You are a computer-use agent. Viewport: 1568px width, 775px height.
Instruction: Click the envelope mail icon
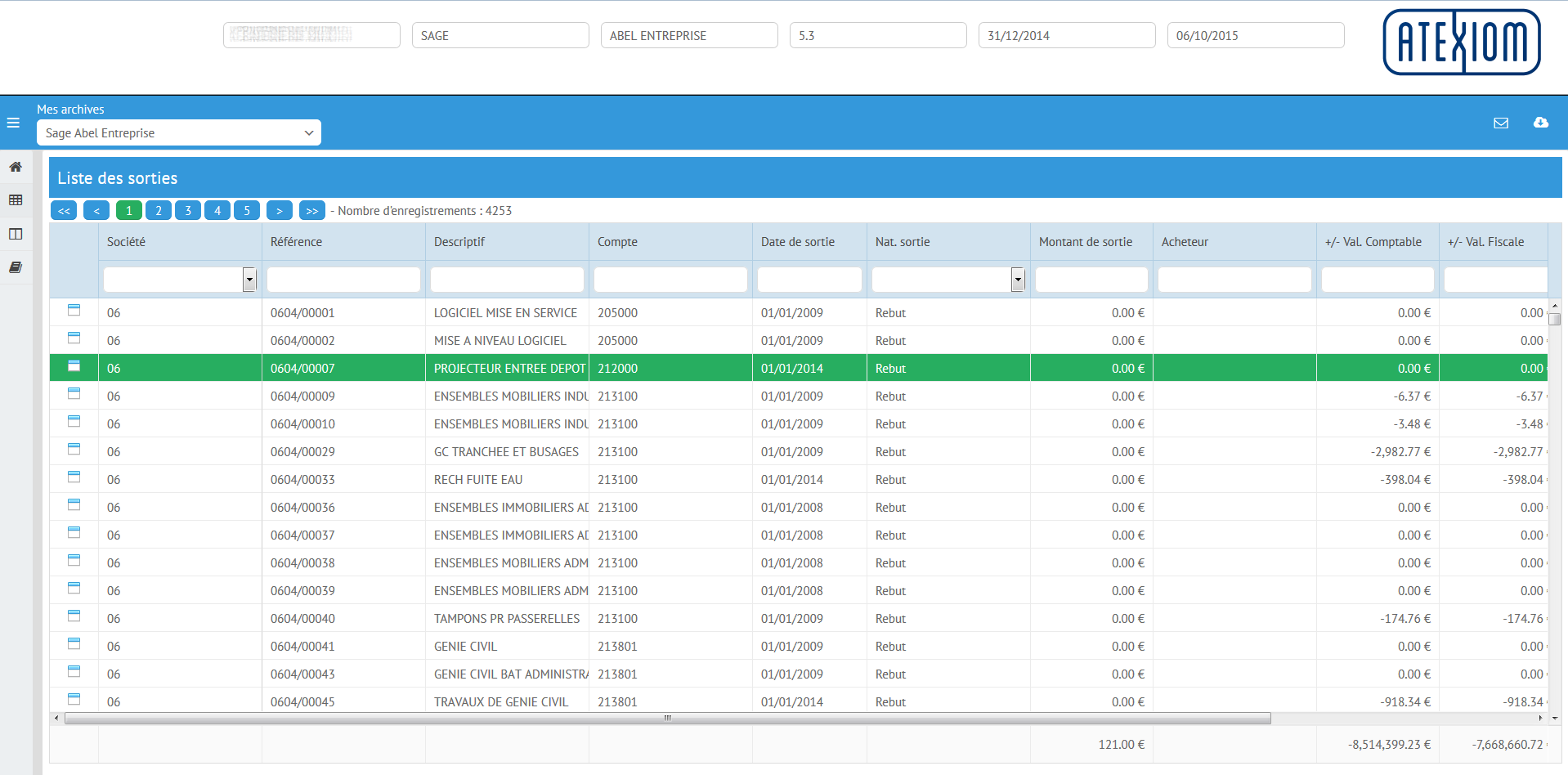(x=1501, y=123)
